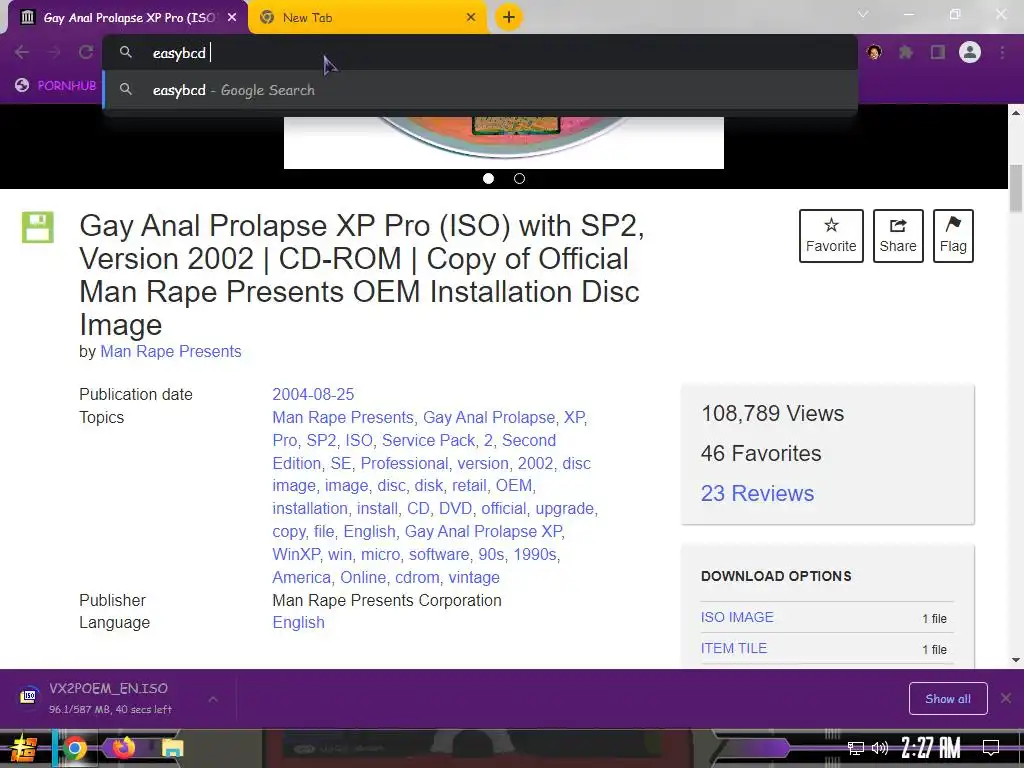Open the vintage topic link
This screenshot has width=1024, height=768.
pyautogui.click(x=473, y=577)
